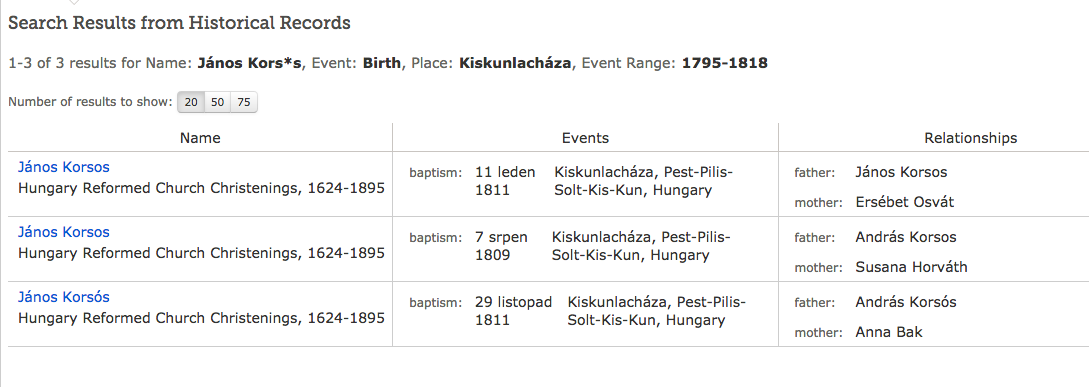Click mother Ersébet Osvát in relationships
Screen dimensions: 1089x387
(904, 202)
